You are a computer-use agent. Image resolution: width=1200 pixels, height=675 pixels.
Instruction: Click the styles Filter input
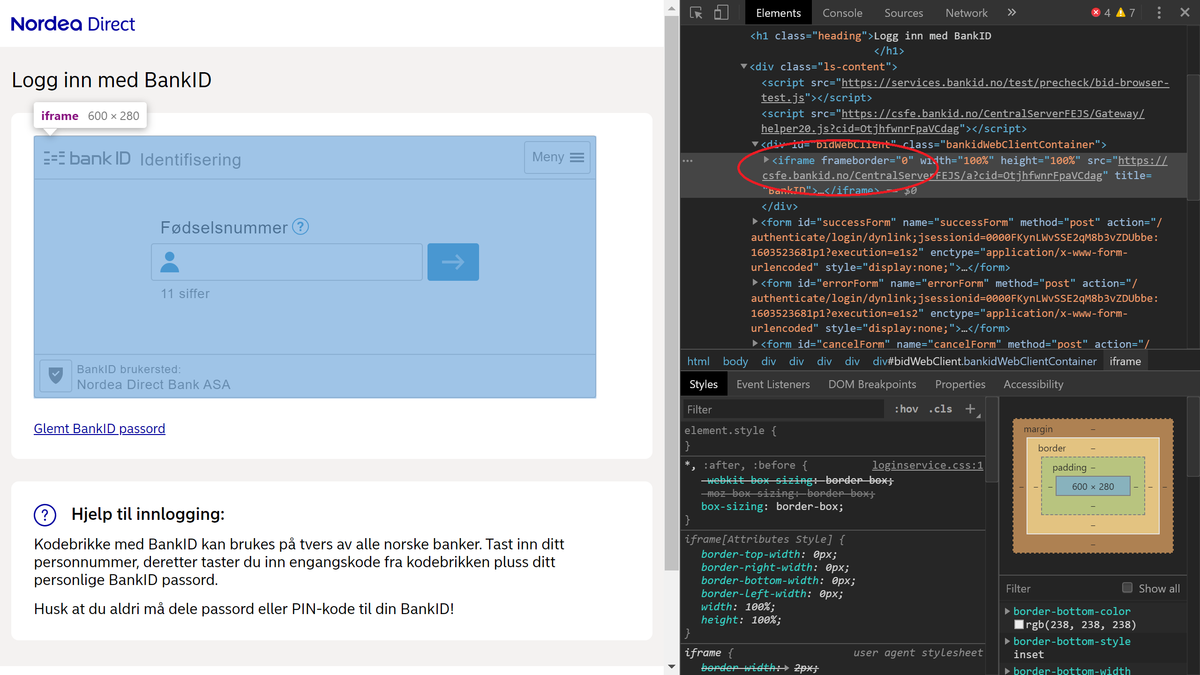[x=785, y=409]
